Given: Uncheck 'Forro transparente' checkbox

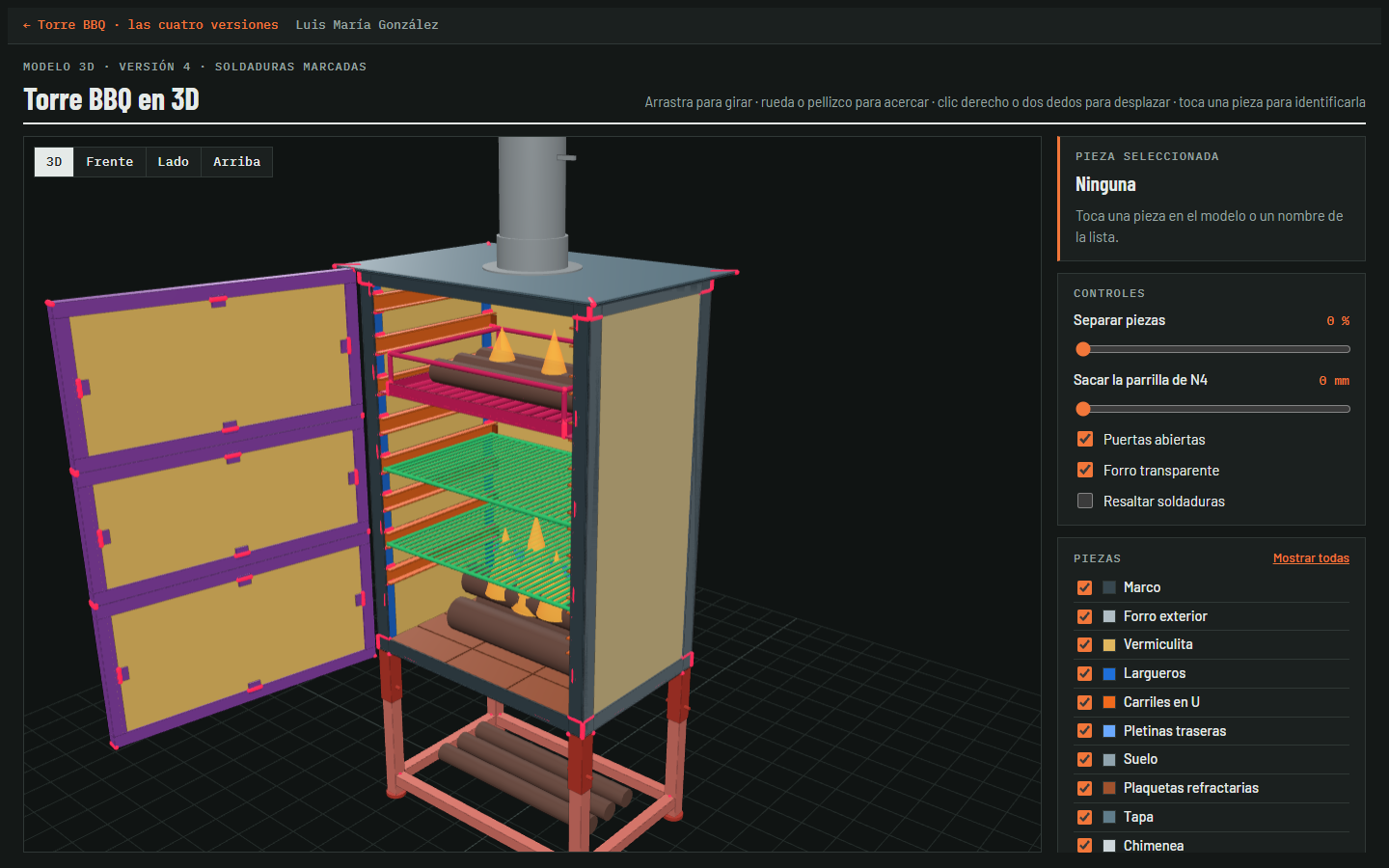Looking at the screenshot, I should click(1085, 470).
